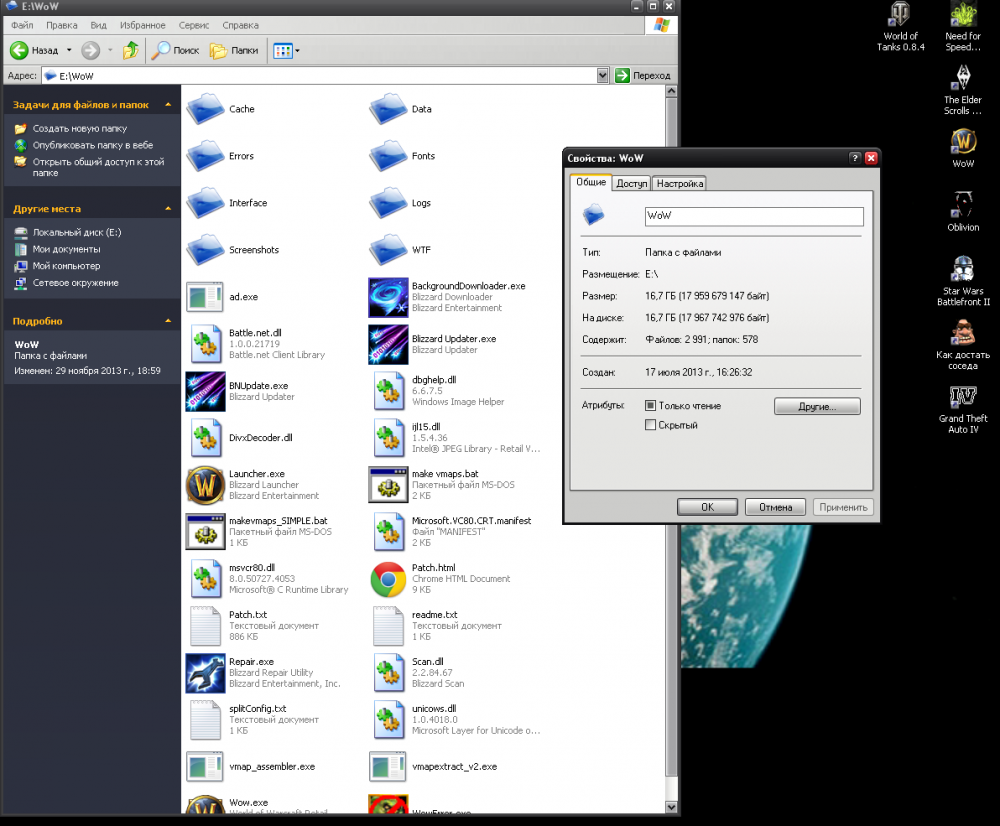Click the 'Назад' back button
The height and width of the screenshot is (826, 1000).
(x=34, y=50)
